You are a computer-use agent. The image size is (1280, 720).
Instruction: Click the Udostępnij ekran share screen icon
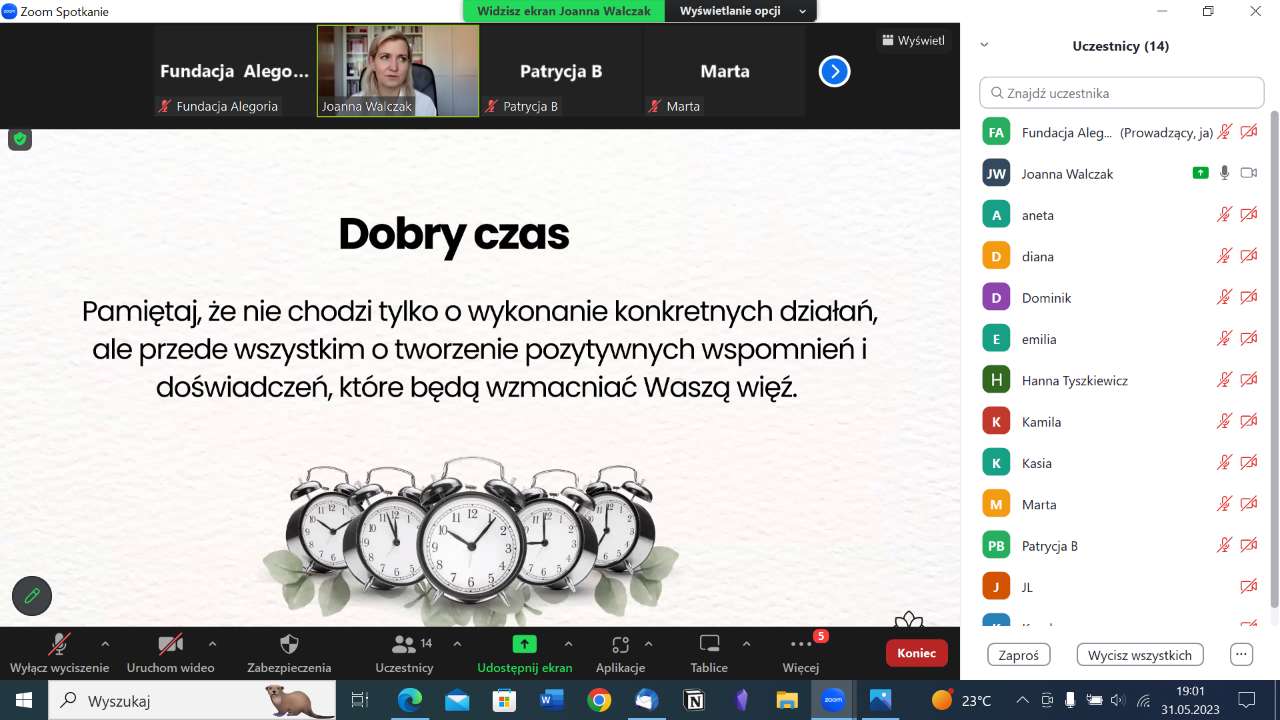[524, 644]
